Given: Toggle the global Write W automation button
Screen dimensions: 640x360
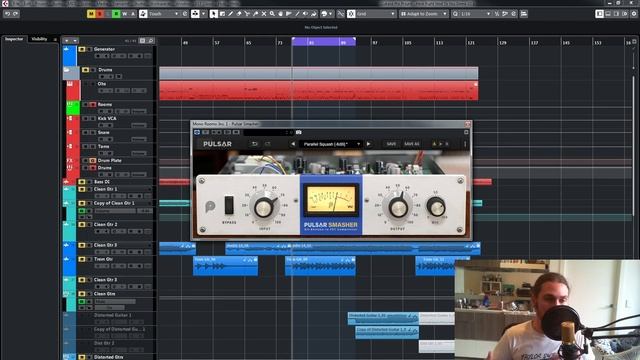Looking at the screenshot, I should 124,14.
